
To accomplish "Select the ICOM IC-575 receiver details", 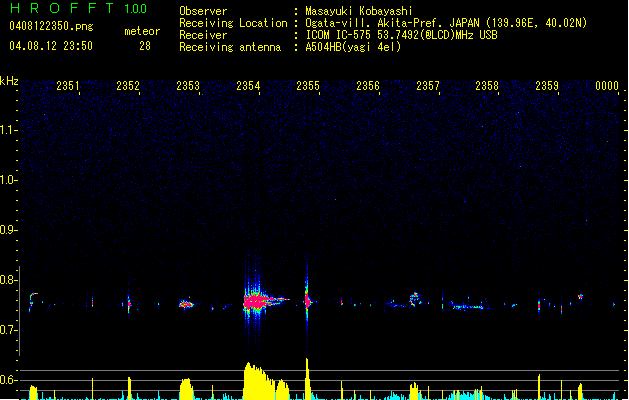I will tap(401, 35).
